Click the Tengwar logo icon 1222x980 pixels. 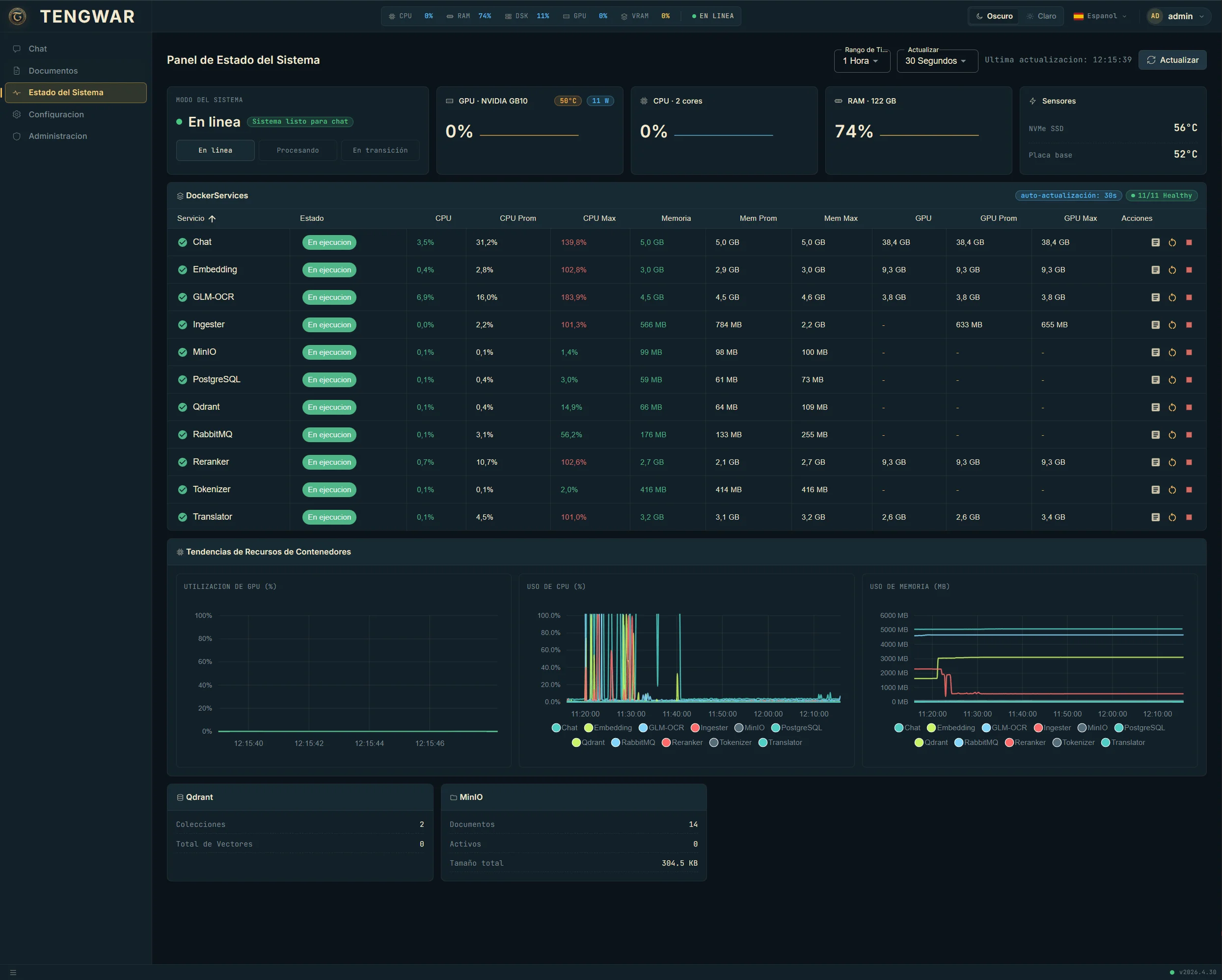pos(18,16)
